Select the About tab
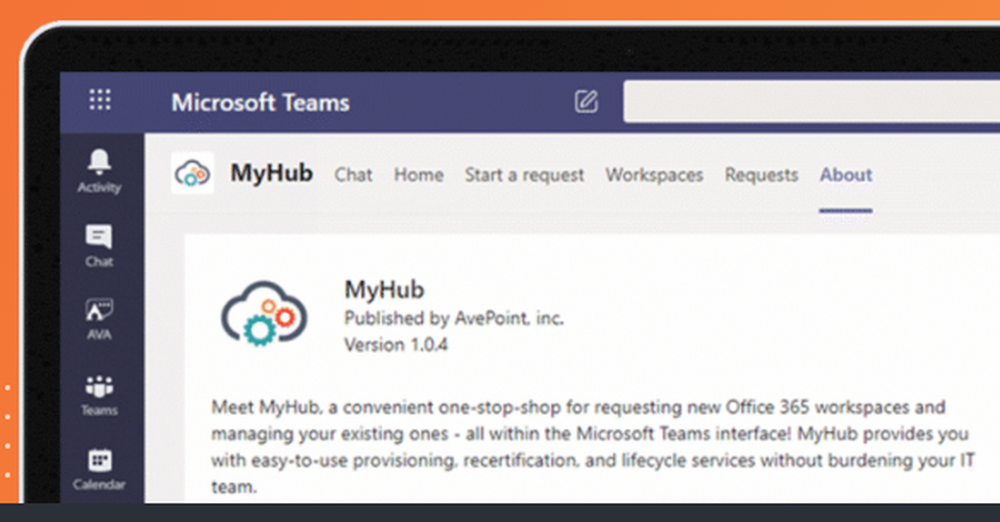 coord(846,175)
